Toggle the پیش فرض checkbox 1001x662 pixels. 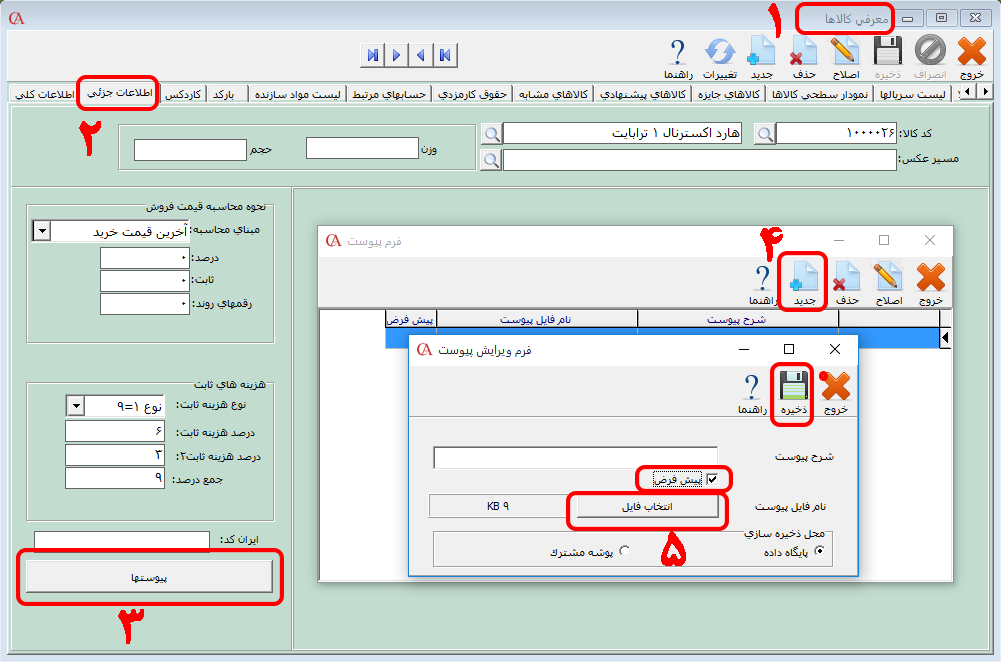pos(712,480)
